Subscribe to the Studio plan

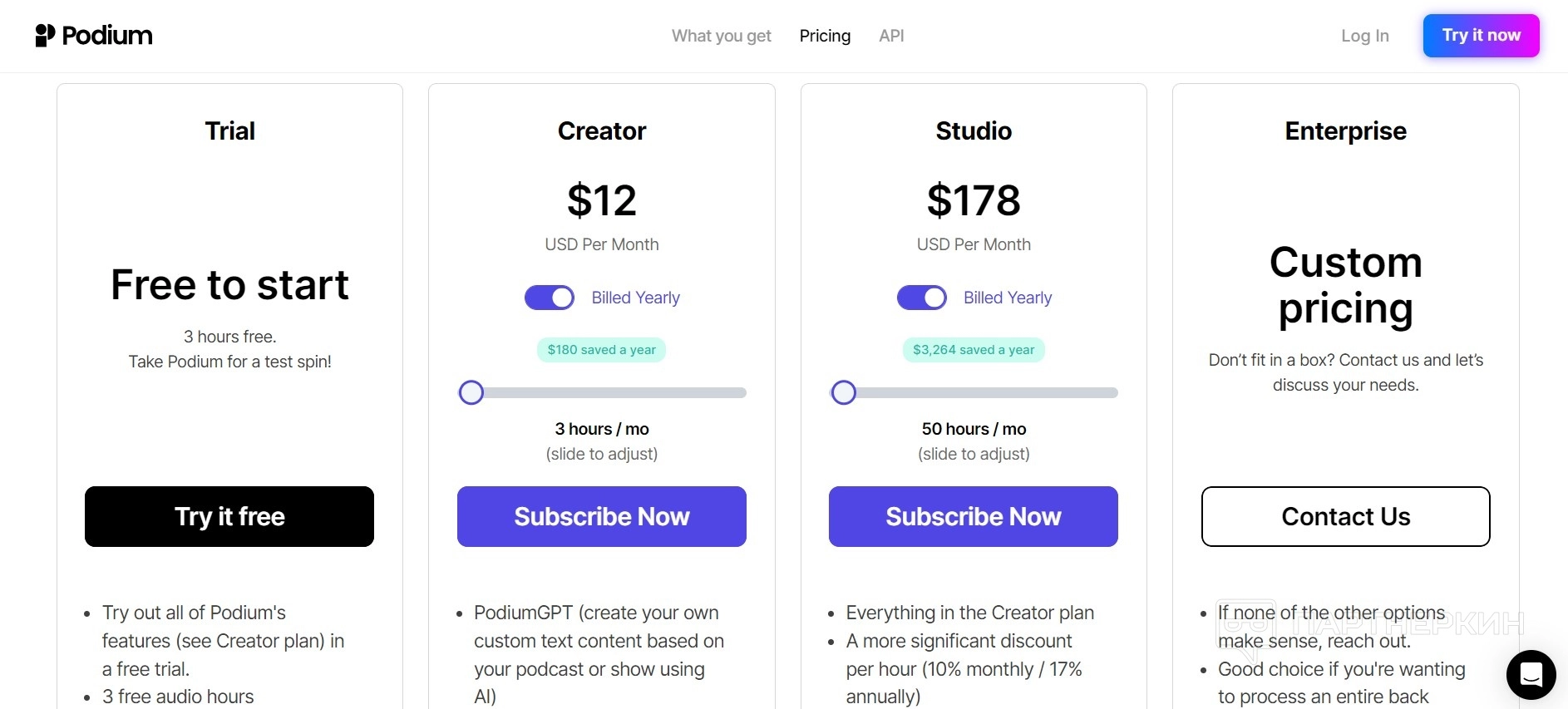coord(973,516)
